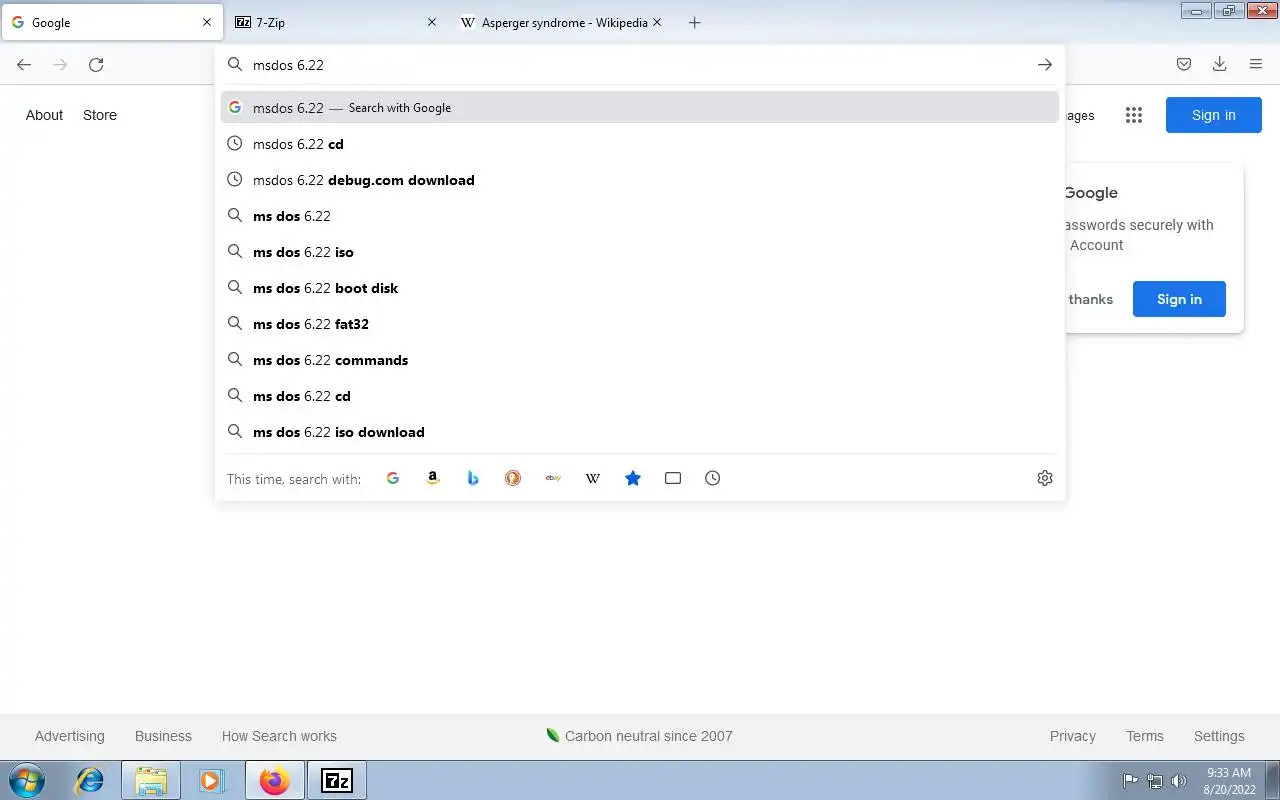Open the Google apps grid

click(x=1133, y=115)
